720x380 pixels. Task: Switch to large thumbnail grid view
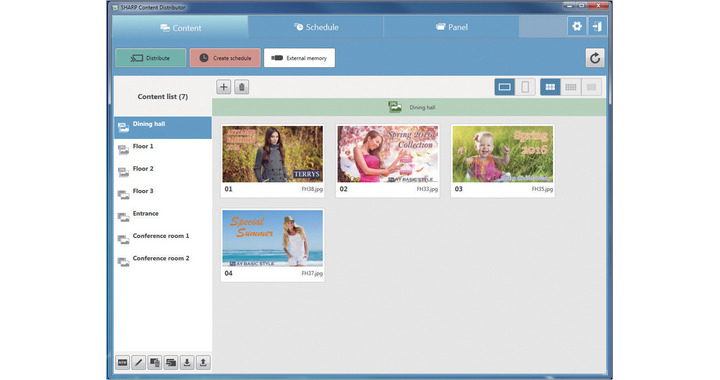coord(550,87)
